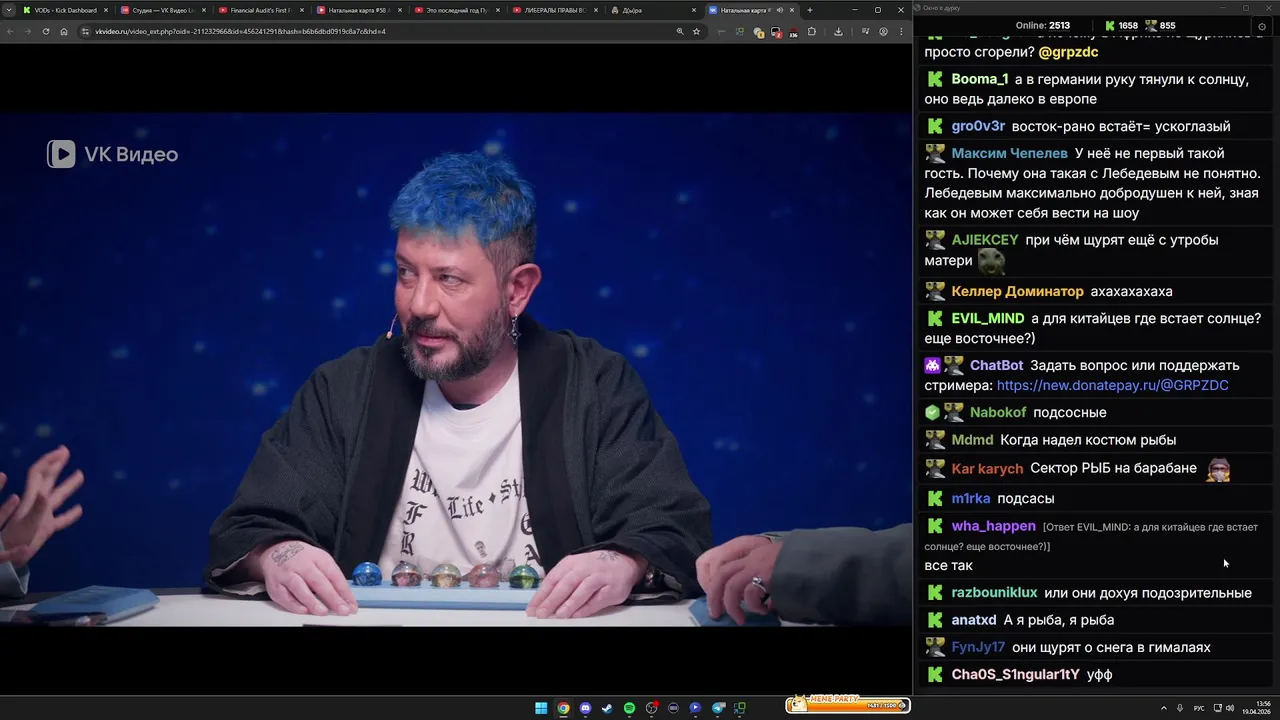Mute the audio icon on the active tab
Screen dimensions: 1280x720
coord(780,10)
